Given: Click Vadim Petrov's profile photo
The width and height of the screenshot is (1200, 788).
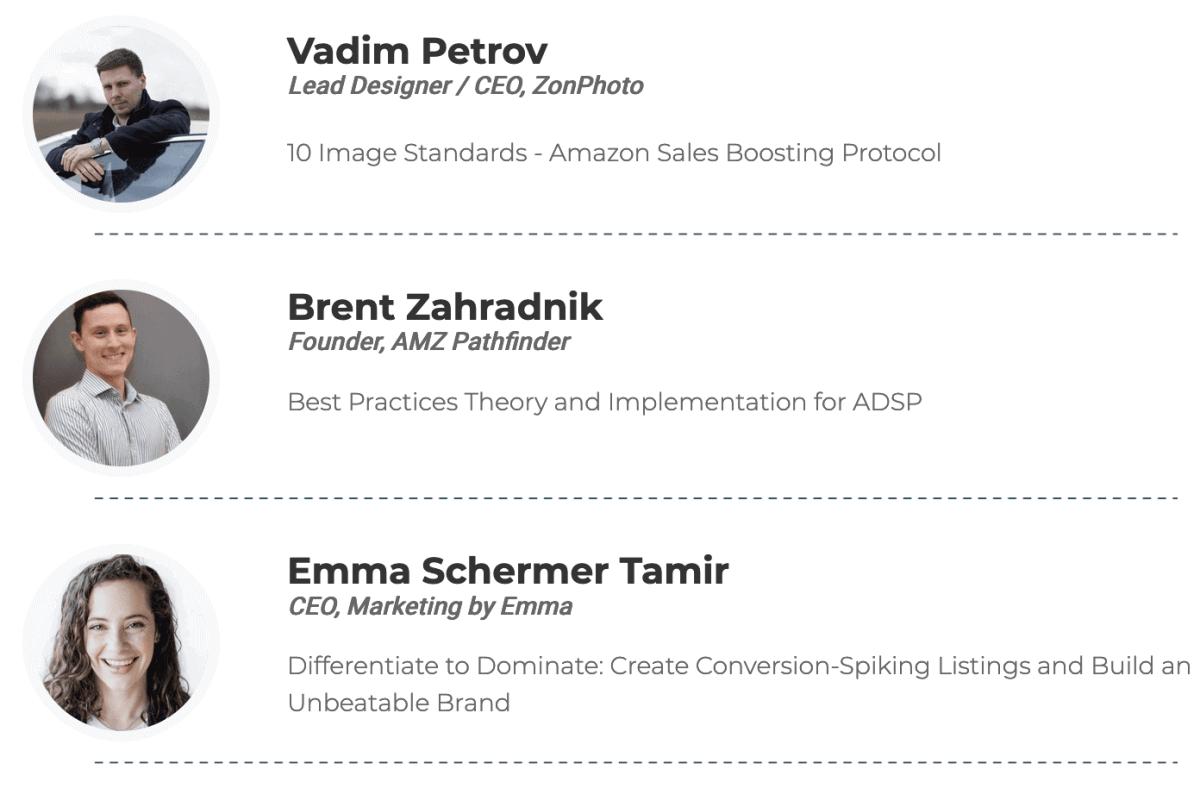Looking at the screenshot, I should 121,113.
